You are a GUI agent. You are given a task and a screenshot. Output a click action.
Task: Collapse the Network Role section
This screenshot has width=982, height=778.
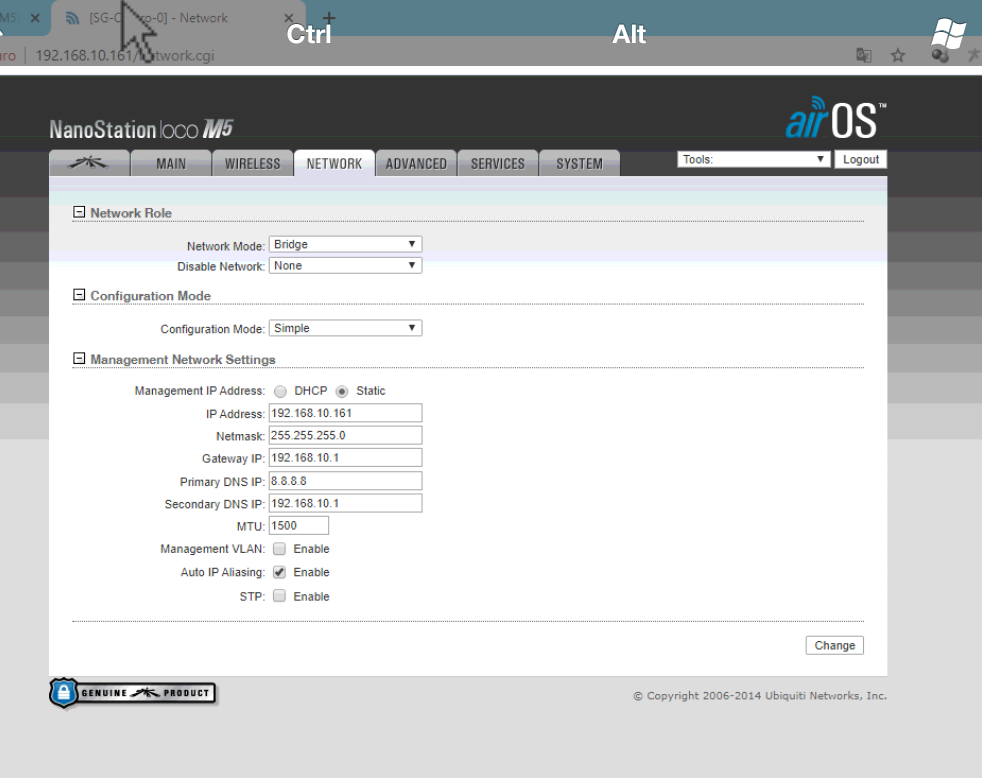coord(79,212)
